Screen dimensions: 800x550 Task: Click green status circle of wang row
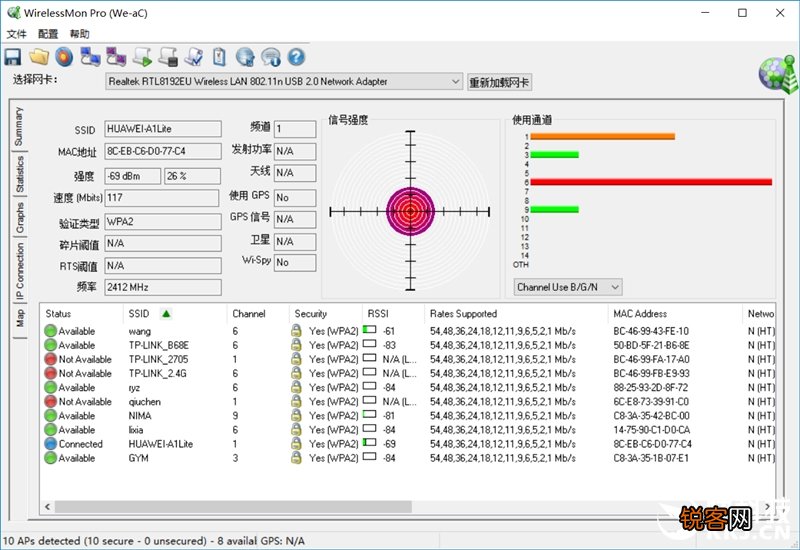click(51, 331)
